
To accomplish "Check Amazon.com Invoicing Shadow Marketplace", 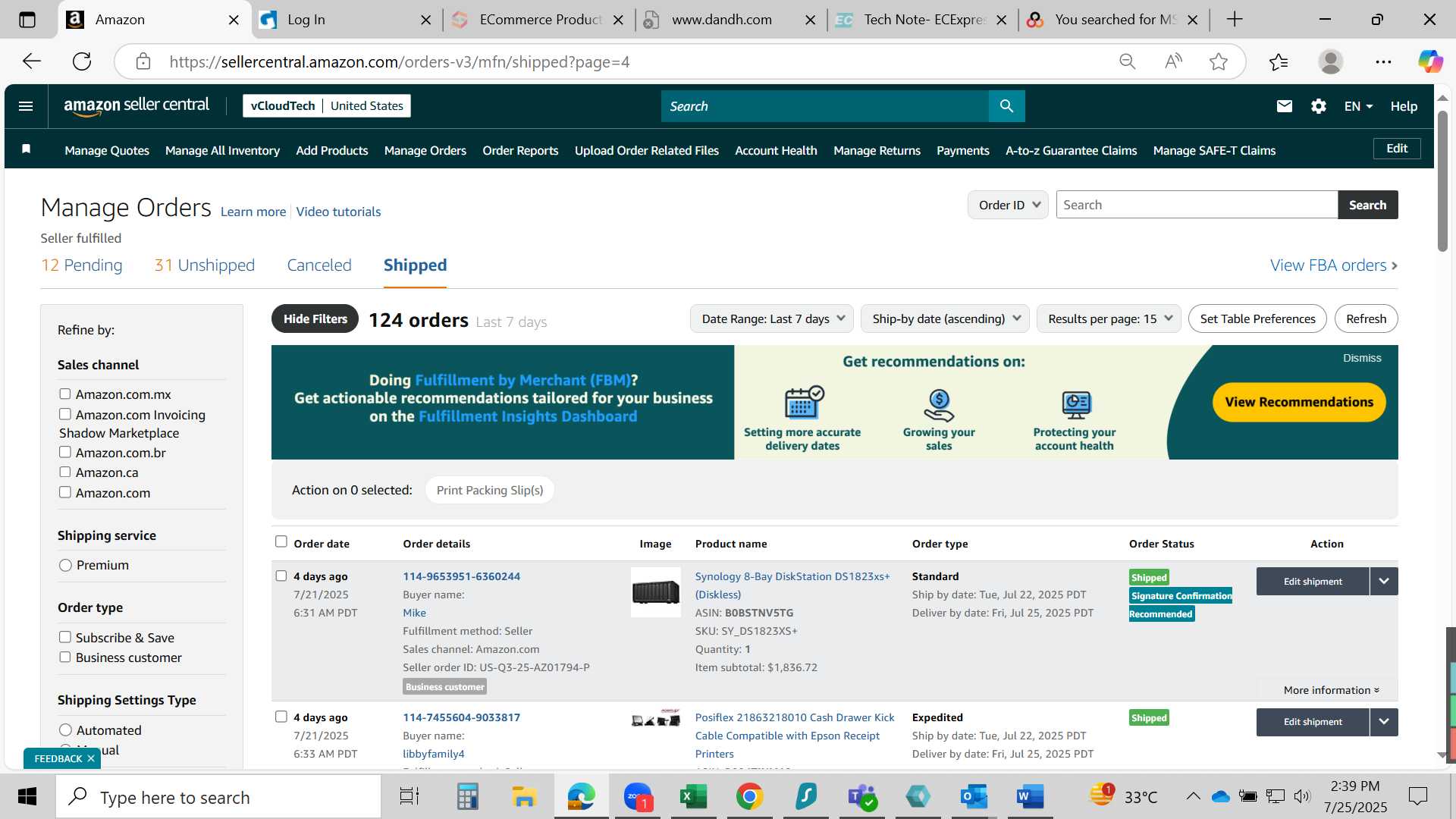I will [65, 414].
